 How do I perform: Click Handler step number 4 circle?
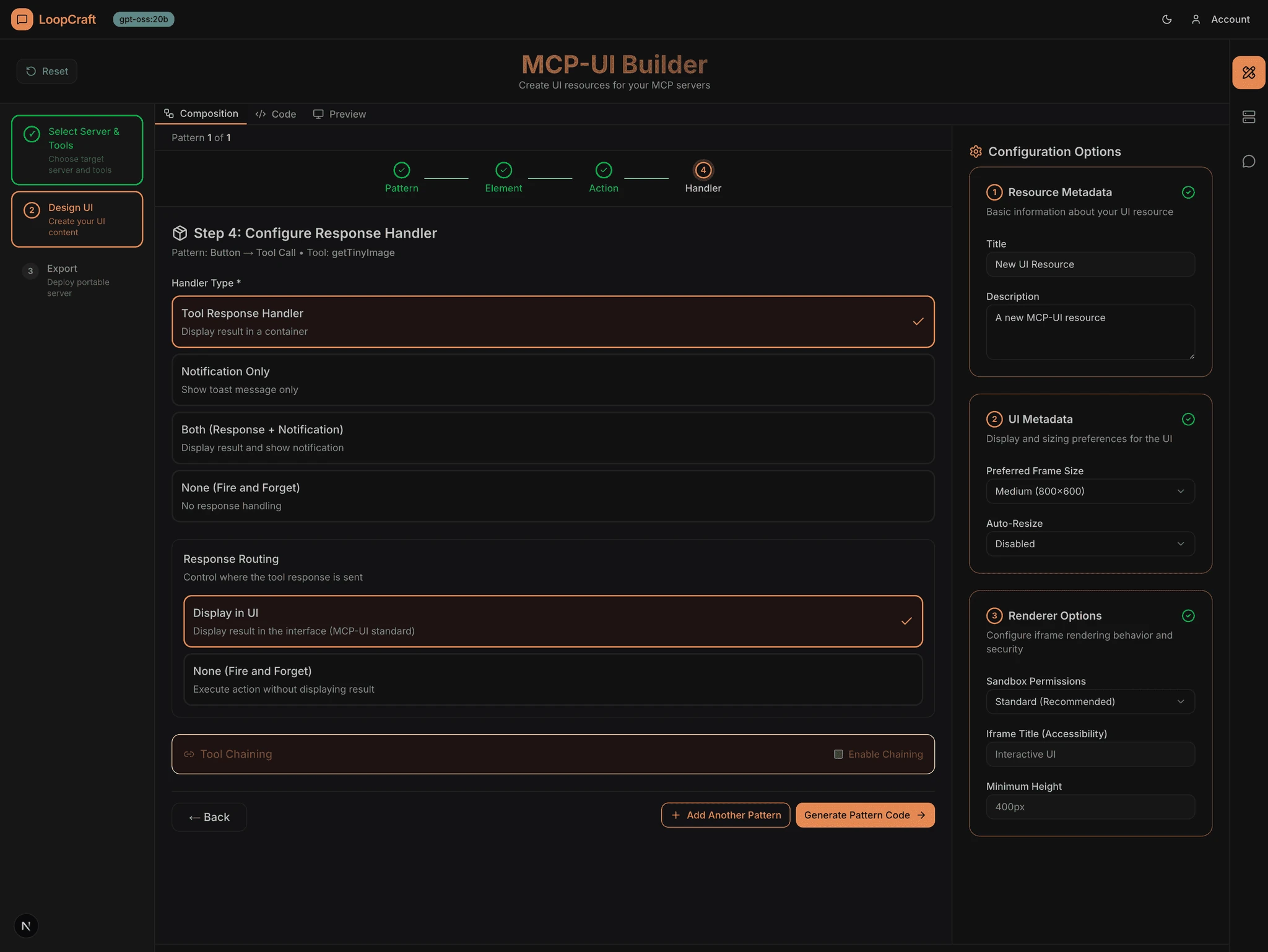(x=703, y=170)
